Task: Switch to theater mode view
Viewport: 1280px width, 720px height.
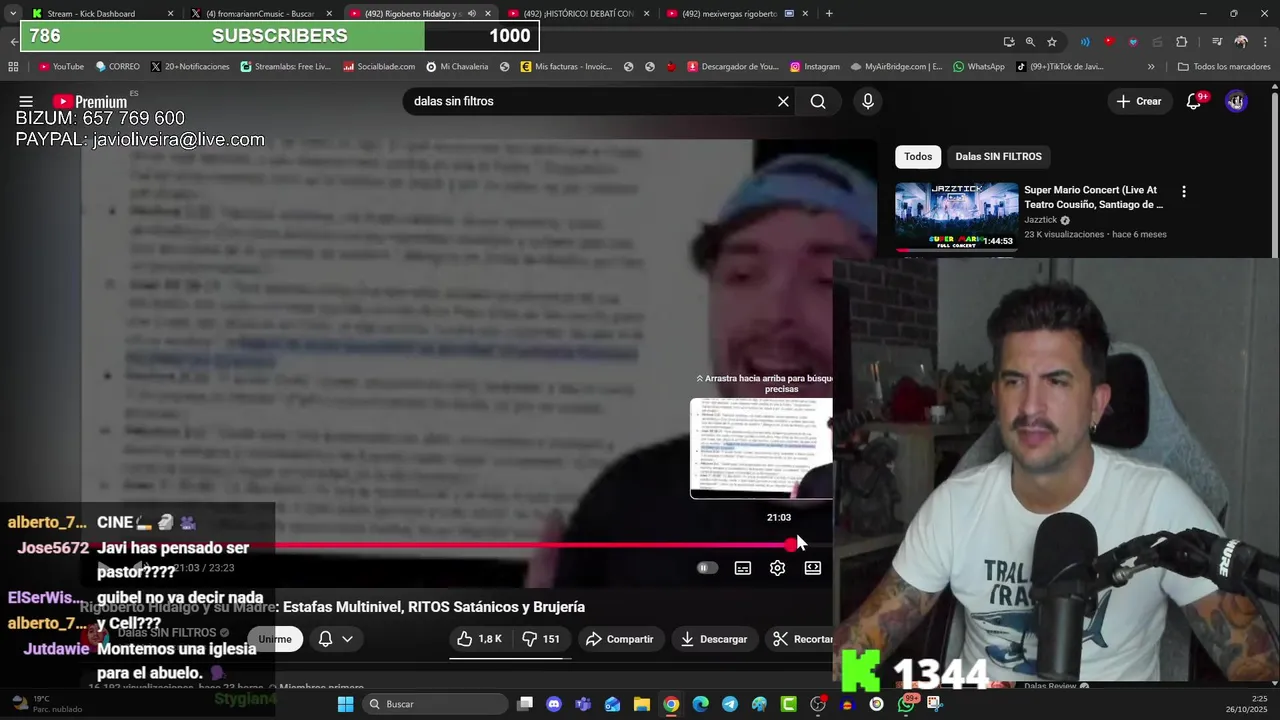Action: click(x=813, y=568)
